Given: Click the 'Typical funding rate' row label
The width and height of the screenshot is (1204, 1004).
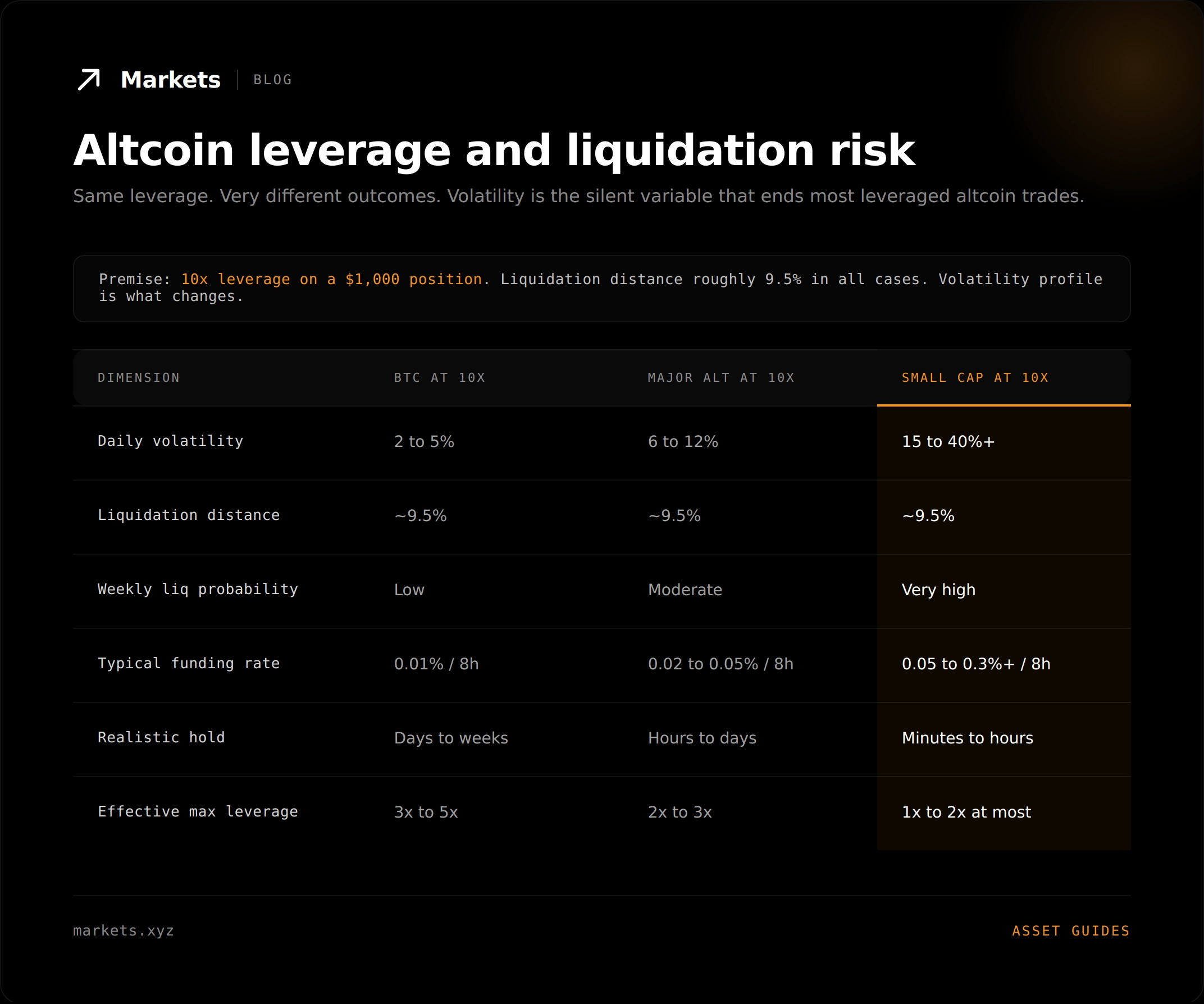Looking at the screenshot, I should [189, 663].
